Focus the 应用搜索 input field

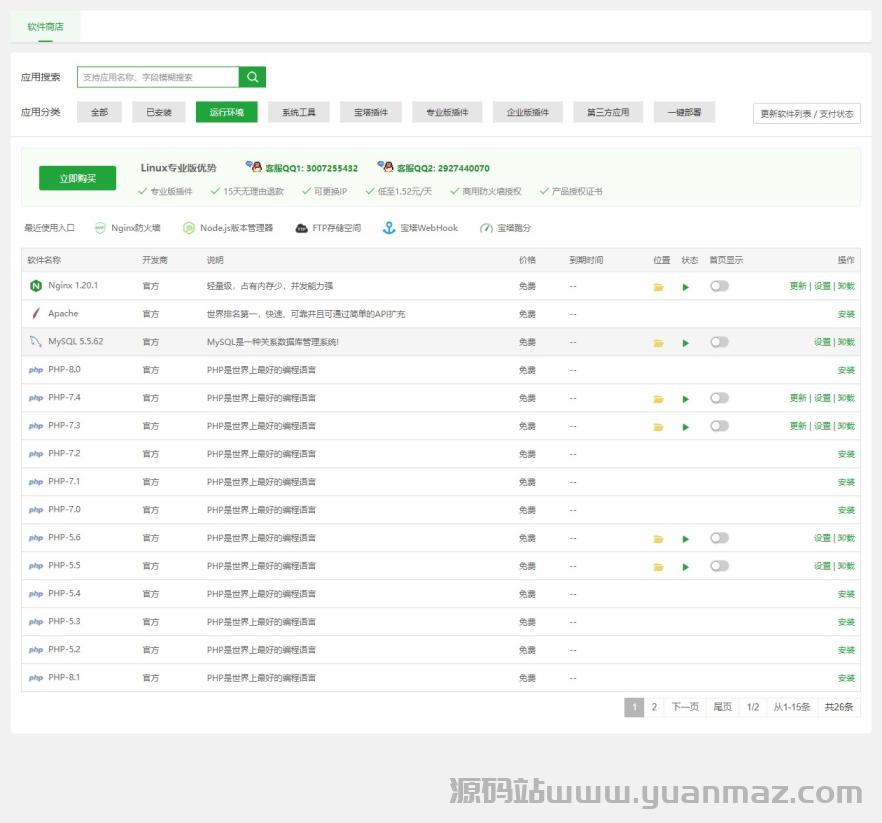coord(158,77)
